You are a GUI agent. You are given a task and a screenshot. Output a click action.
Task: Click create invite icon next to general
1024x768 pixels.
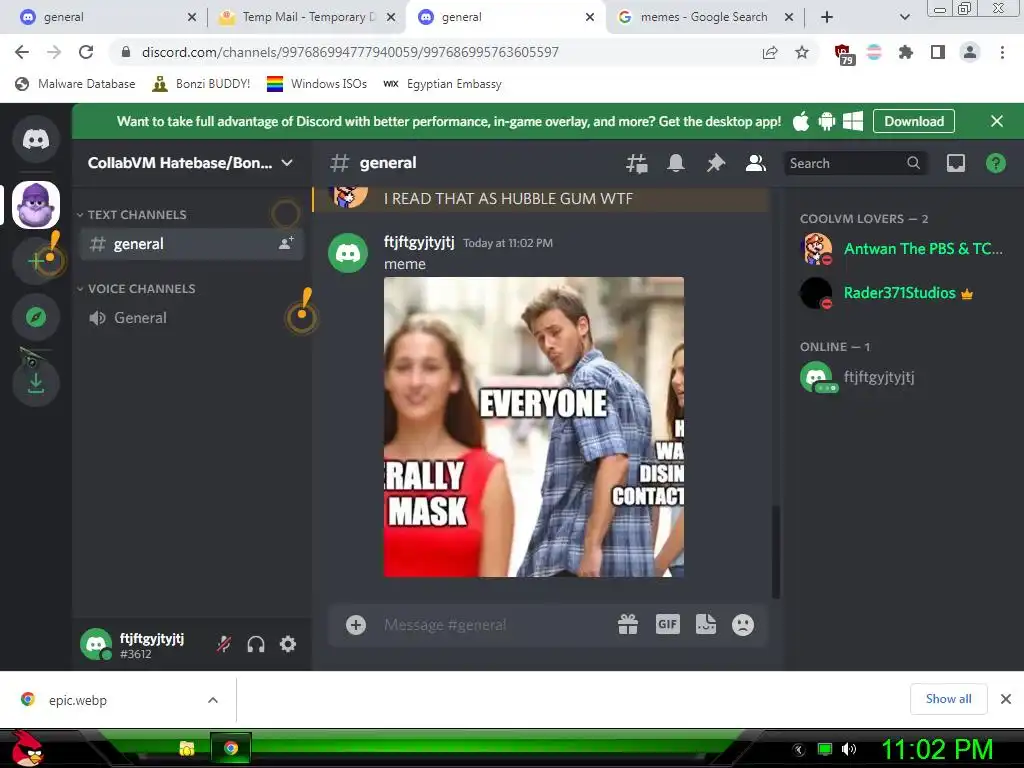coord(286,244)
